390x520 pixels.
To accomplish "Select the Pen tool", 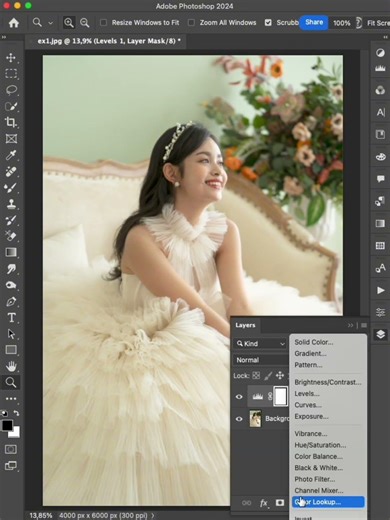I will pos(11,301).
